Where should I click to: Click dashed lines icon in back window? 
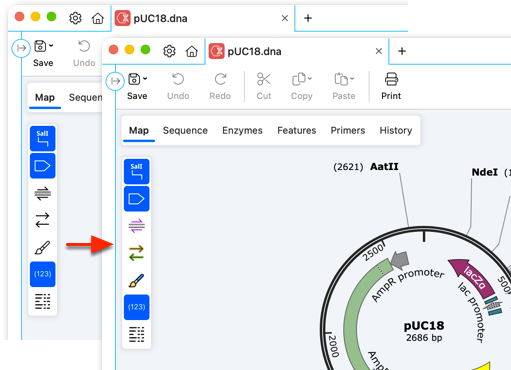pos(43,301)
